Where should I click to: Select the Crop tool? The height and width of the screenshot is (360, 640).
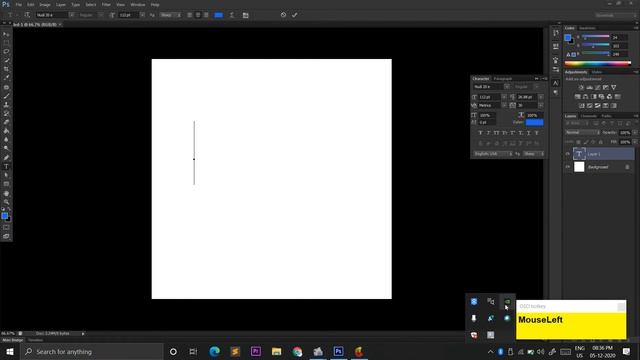[x=6, y=69]
